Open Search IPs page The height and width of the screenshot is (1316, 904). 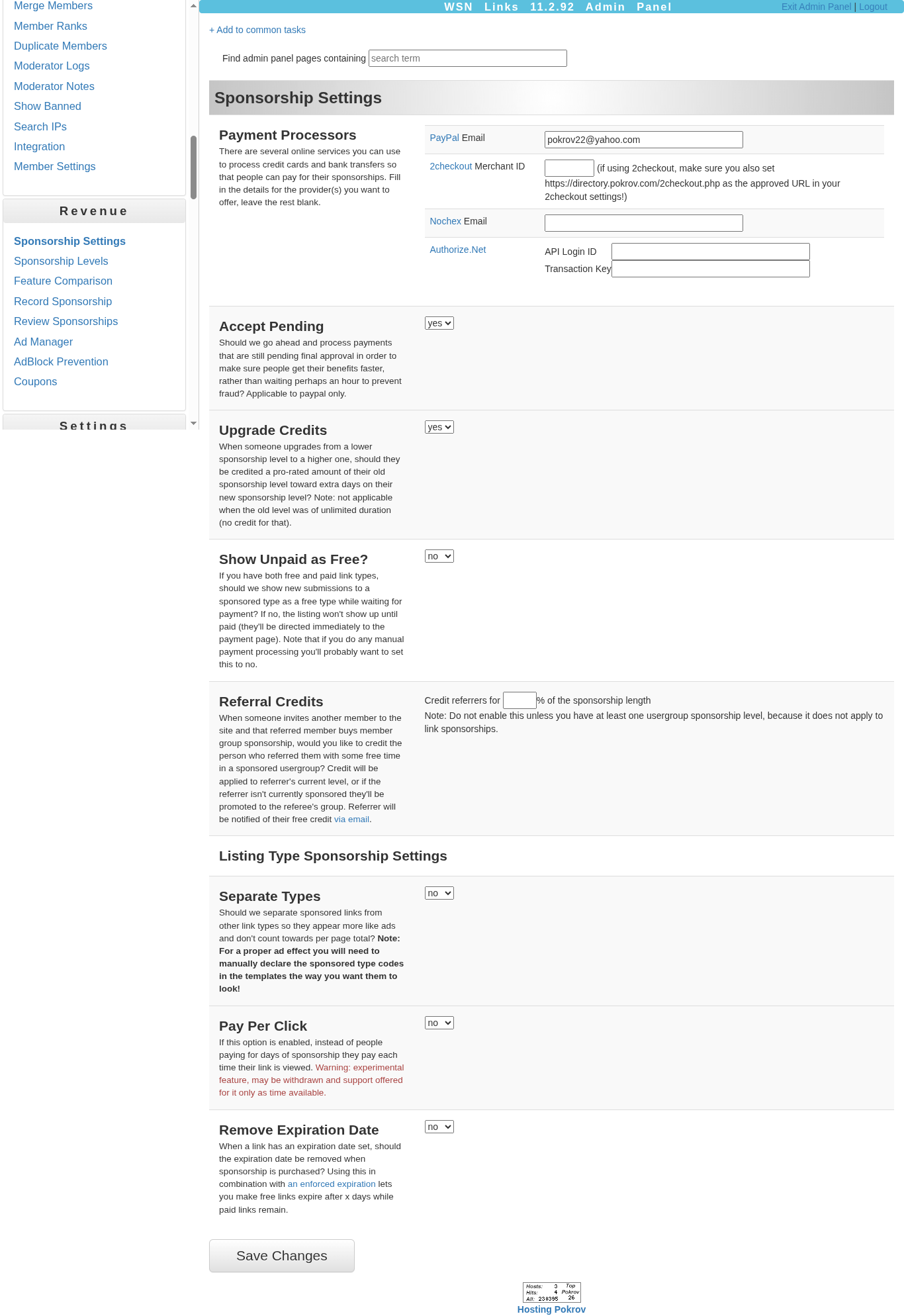(40, 126)
